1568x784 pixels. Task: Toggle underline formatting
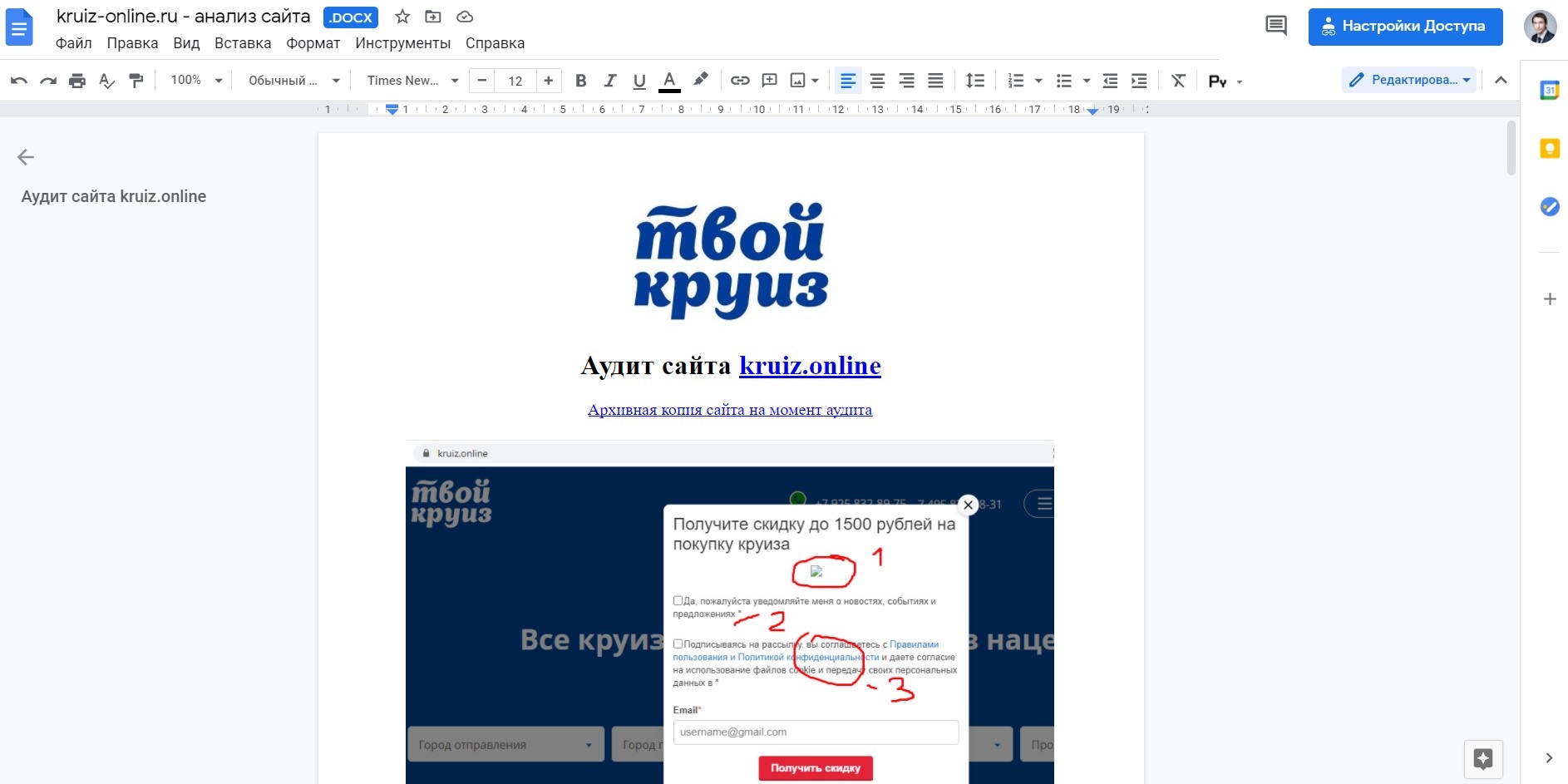(x=639, y=80)
